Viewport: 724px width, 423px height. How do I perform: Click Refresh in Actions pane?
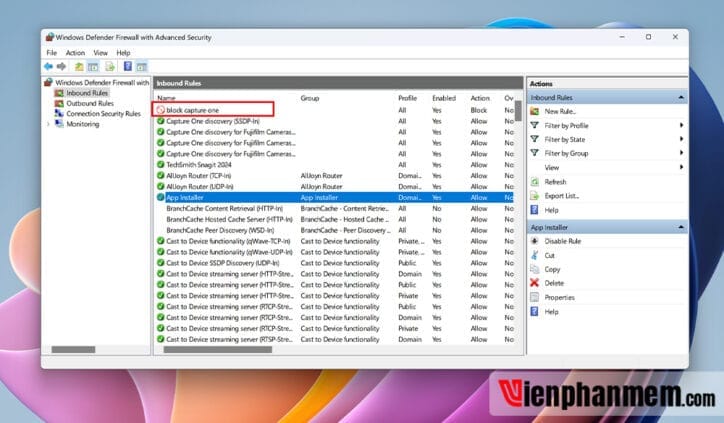click(555, 182)
